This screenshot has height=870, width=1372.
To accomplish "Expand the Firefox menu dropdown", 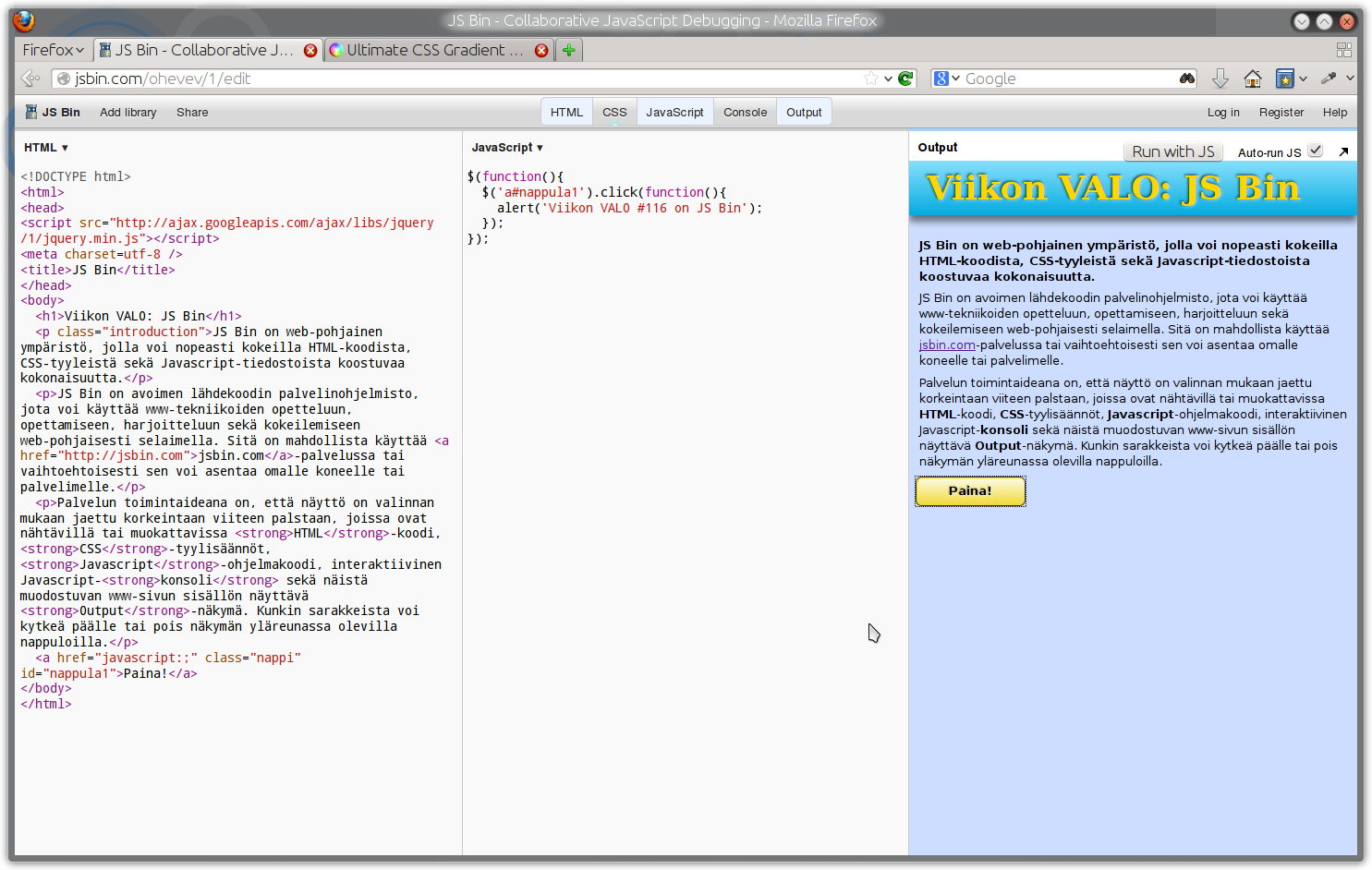I will (54, 50).
